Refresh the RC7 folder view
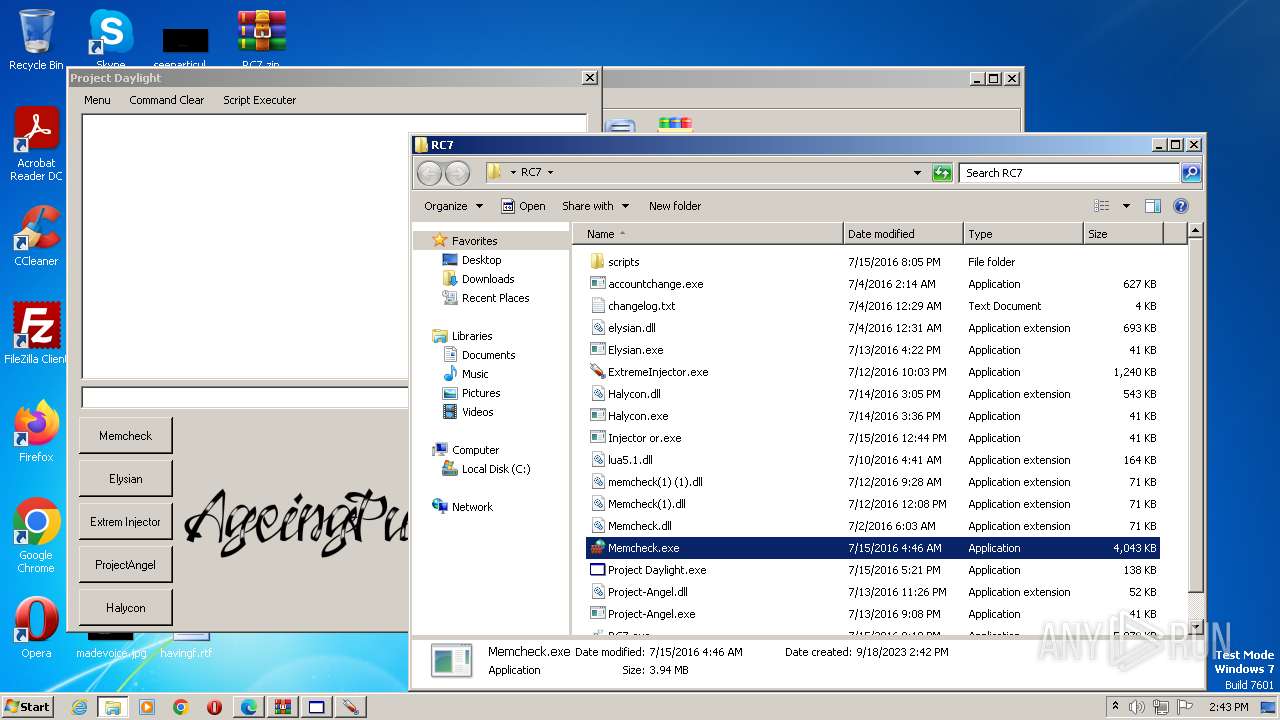This screenshot has width=1280, height=720. [x=941, y=173]
